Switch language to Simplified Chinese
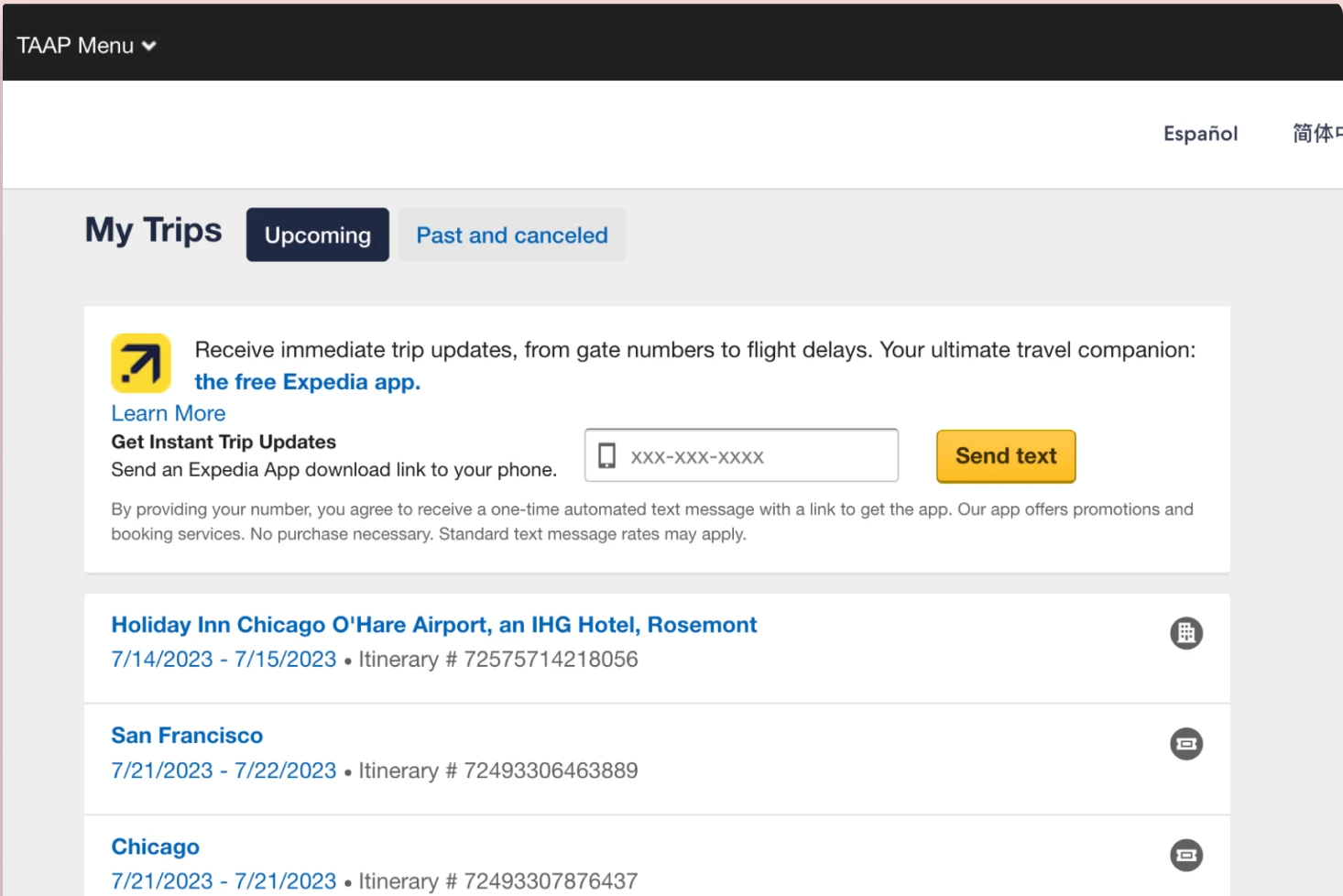This screenshot has width=1343, height=896. [1317, 134]
